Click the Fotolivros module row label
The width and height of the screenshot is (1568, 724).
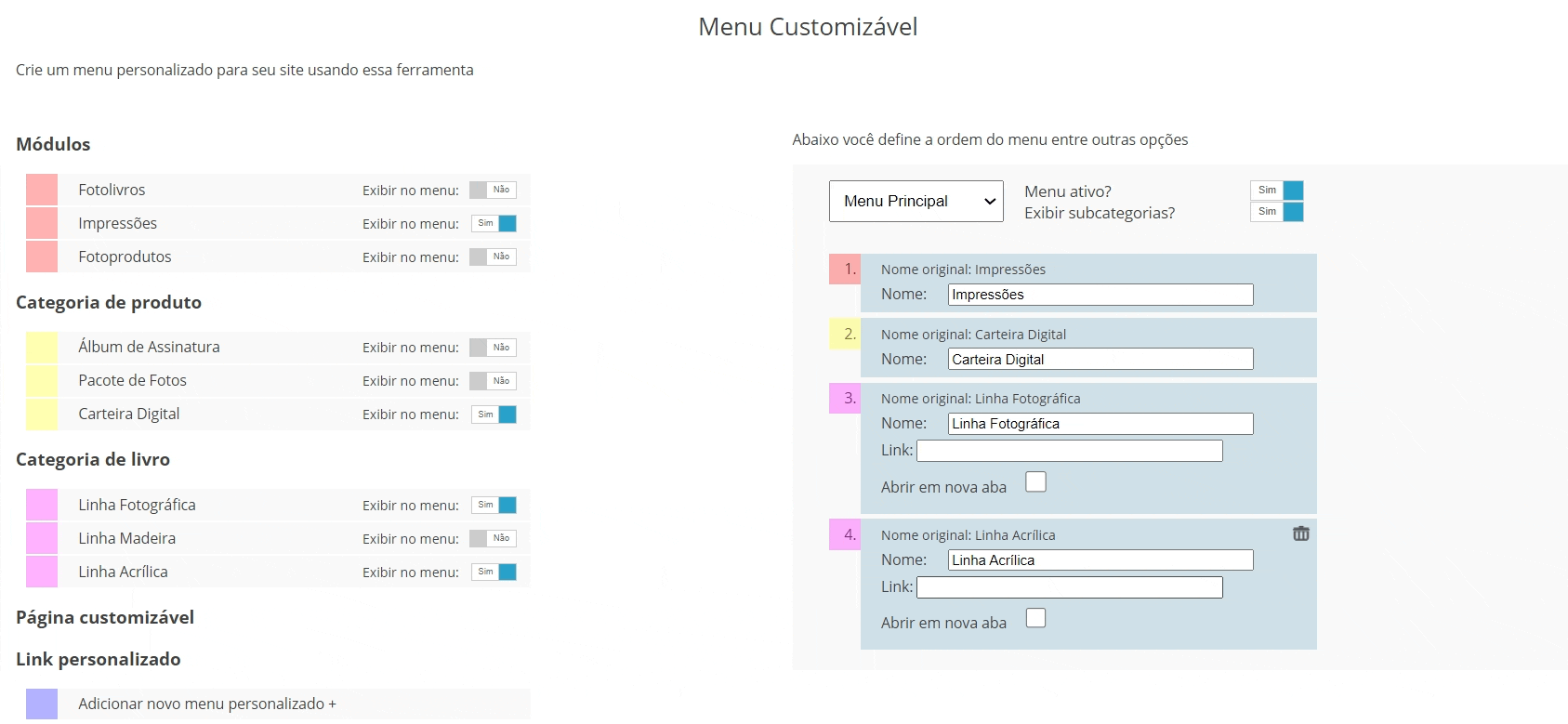pos(112,190)
